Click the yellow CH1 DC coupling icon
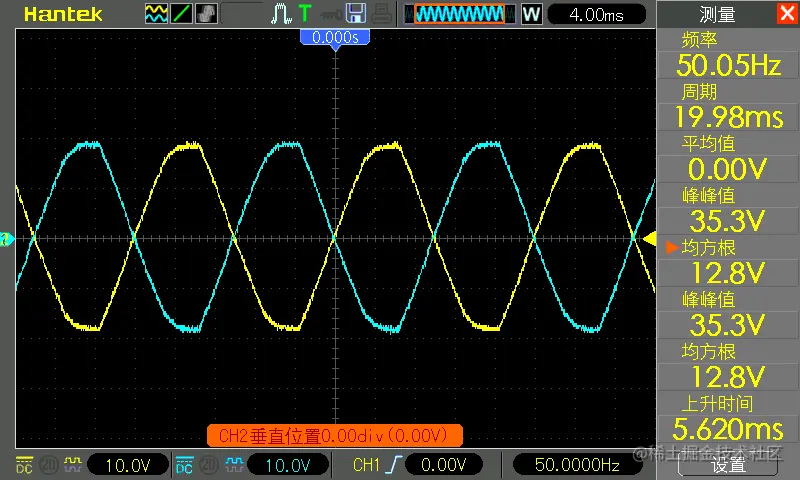 (24, 465)
